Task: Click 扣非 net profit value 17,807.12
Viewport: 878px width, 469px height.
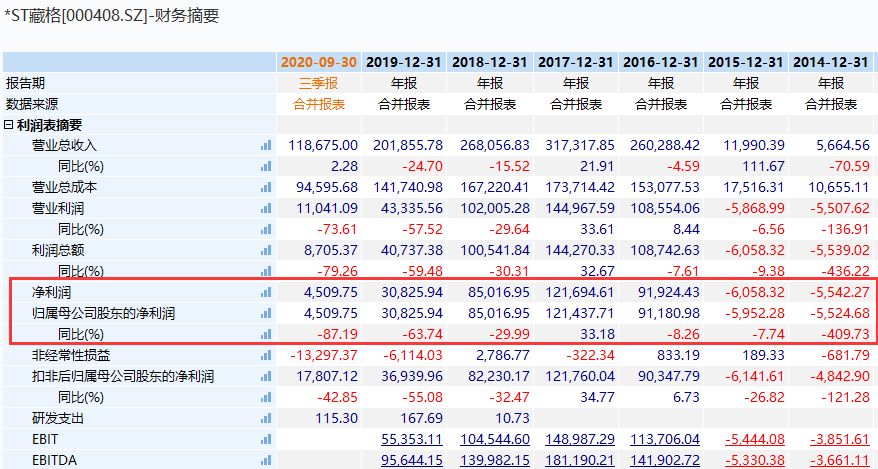Action: click(327, 376)
